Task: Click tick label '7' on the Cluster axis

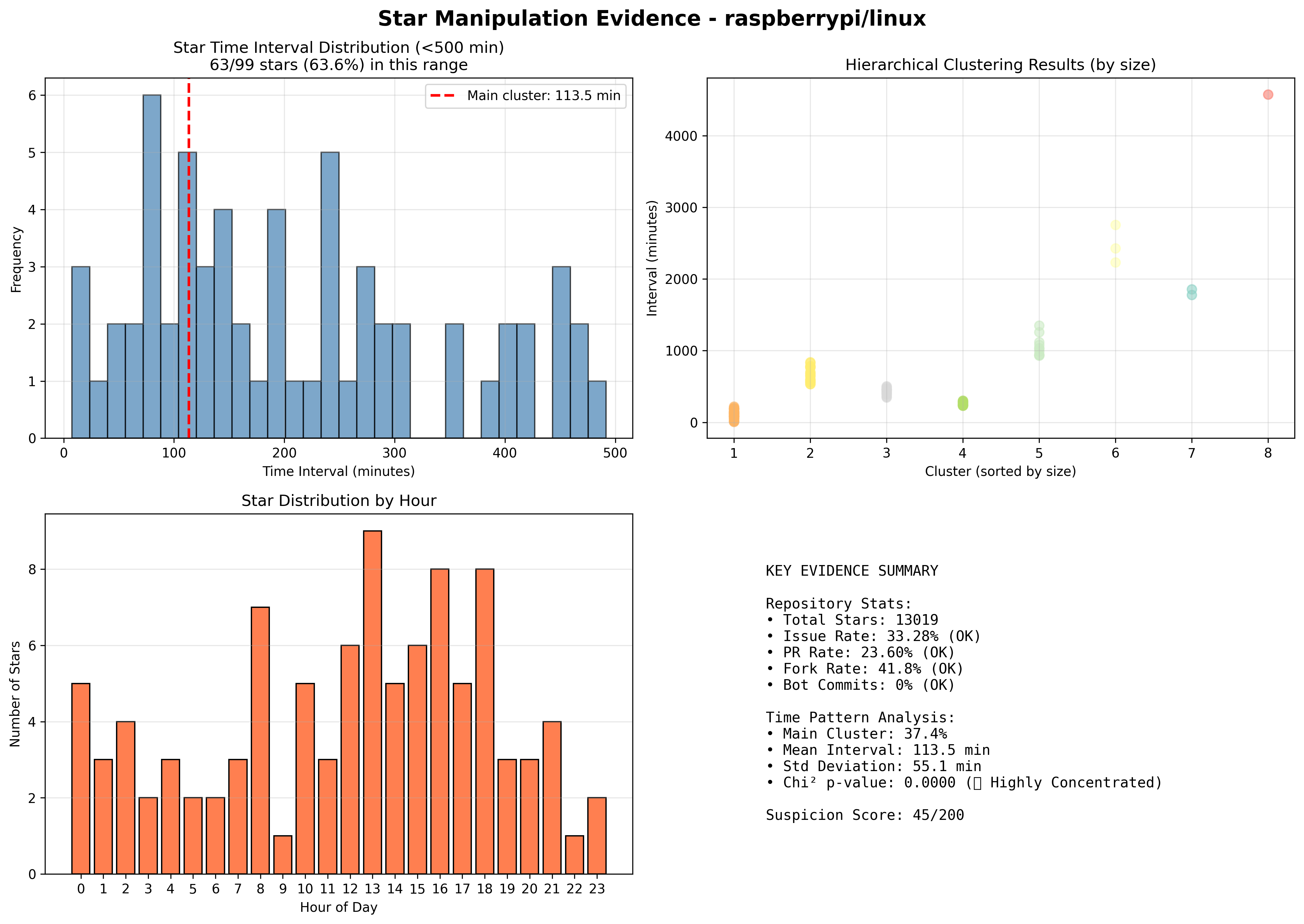Action: (1192, 453)
